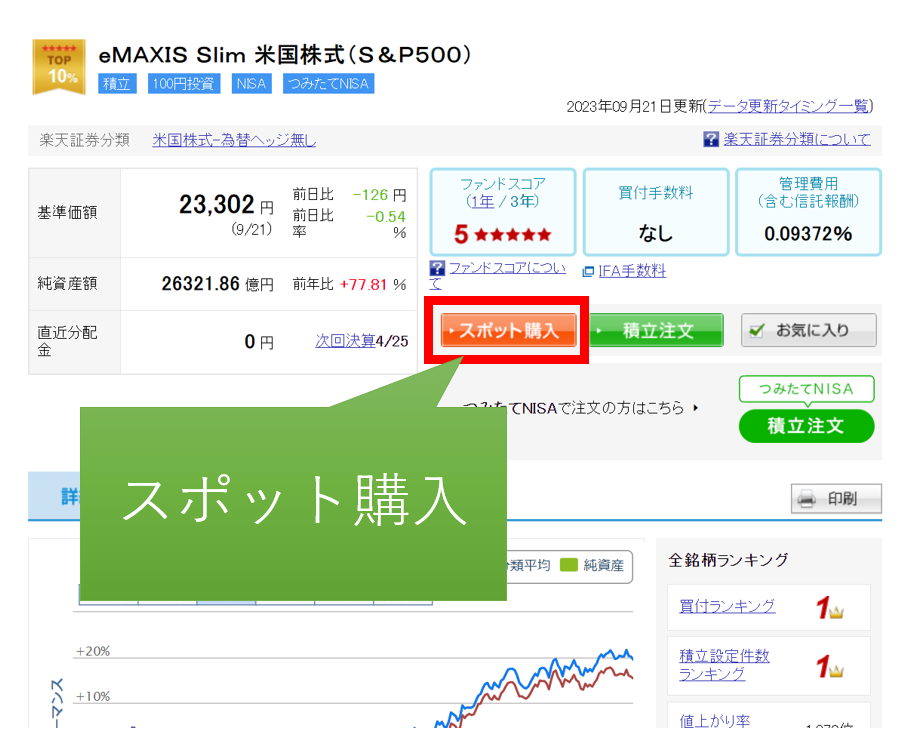Click help icon beside 楽天証券分類について
Image resolution: width=905 pixels, height=756 pixels.
pyautogui.click(x=711, y=139)
